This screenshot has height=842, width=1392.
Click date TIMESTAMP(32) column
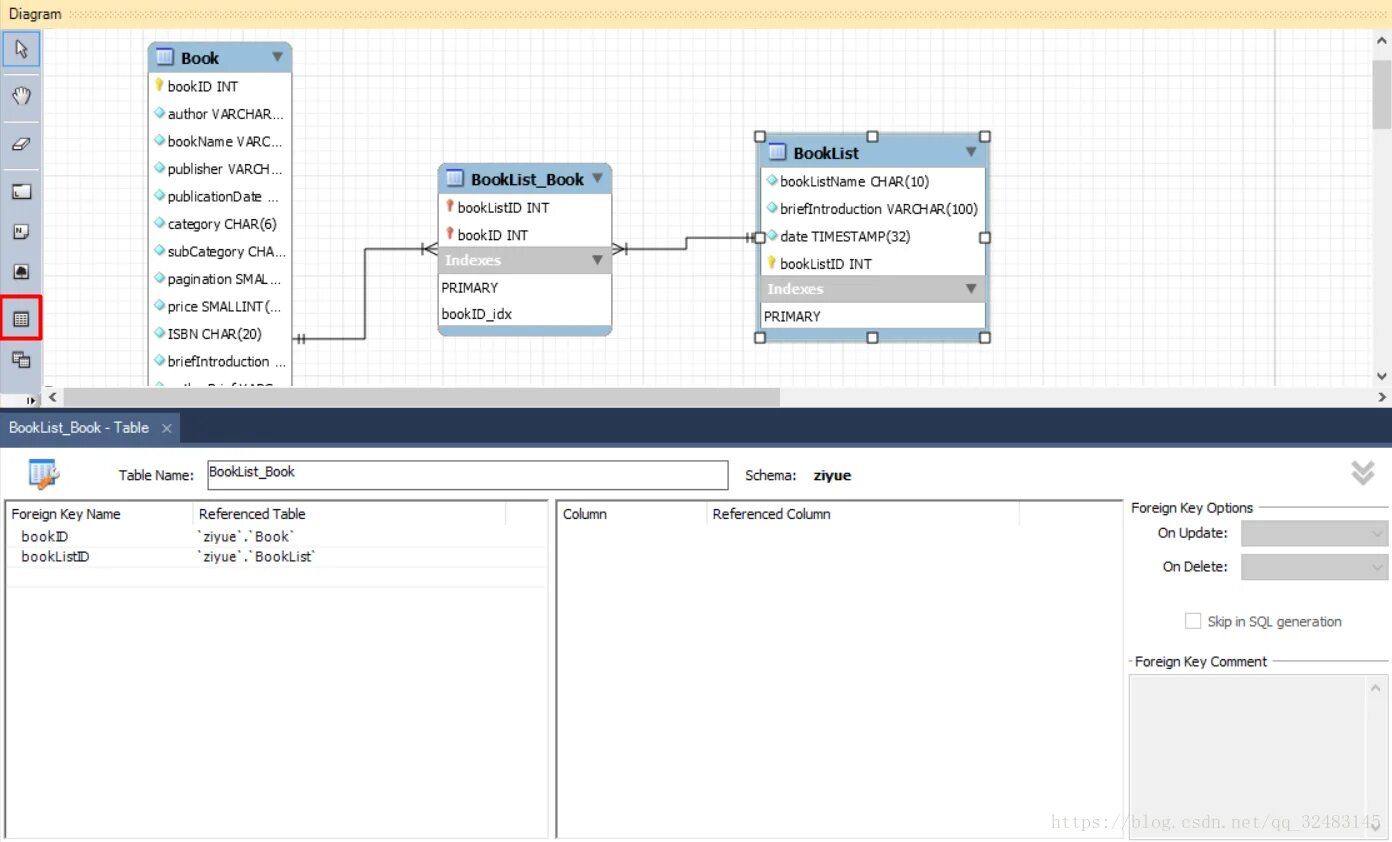873,236
